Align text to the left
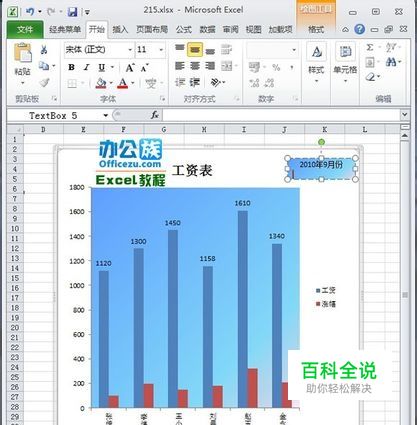The width and height of the screenshot is (417, 425). [x=180, y=66]
